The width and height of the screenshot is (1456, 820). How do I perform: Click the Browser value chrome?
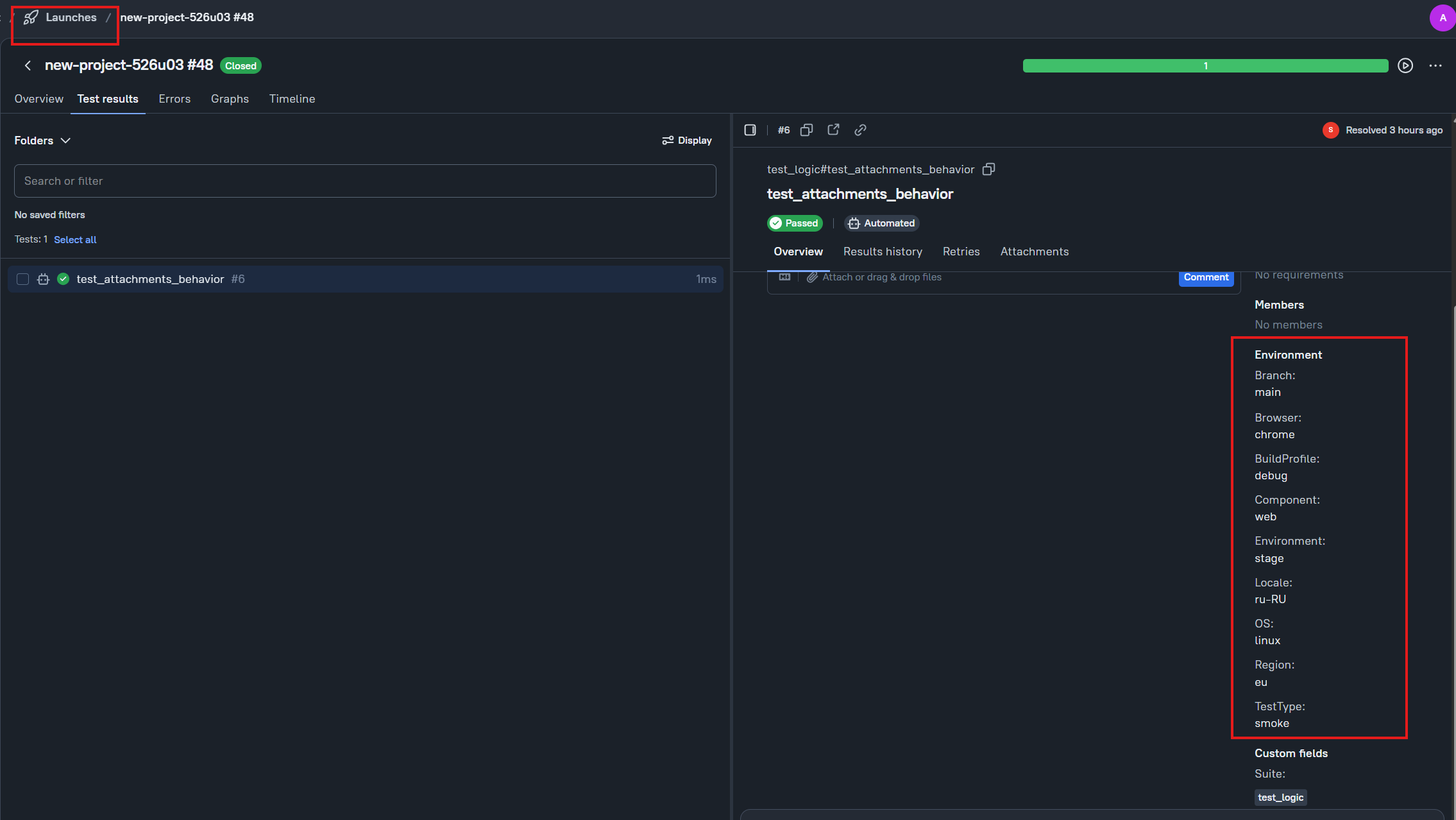1274,434
